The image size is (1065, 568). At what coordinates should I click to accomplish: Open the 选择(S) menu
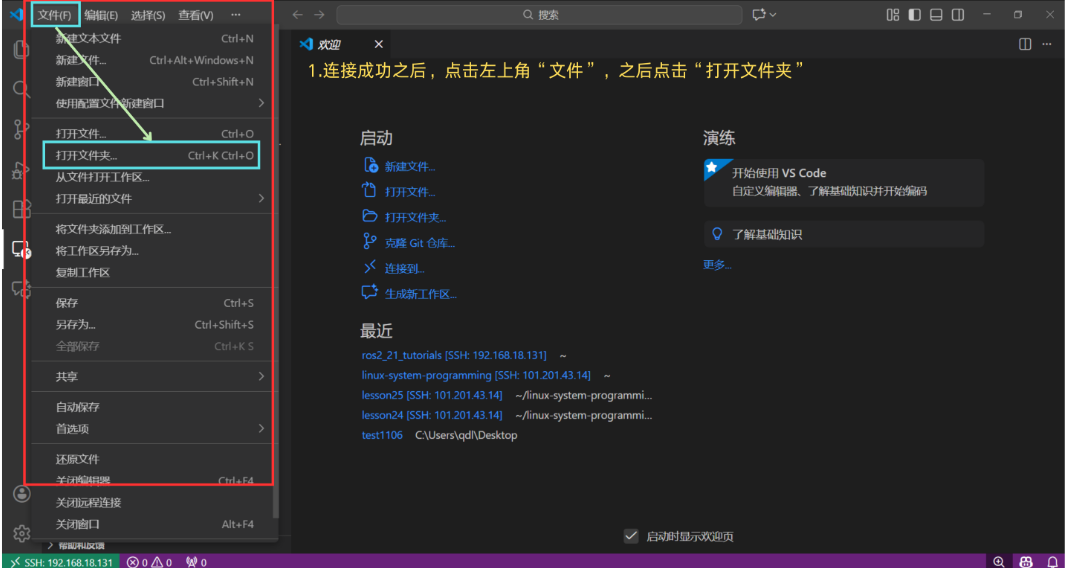tap(147, 14)
